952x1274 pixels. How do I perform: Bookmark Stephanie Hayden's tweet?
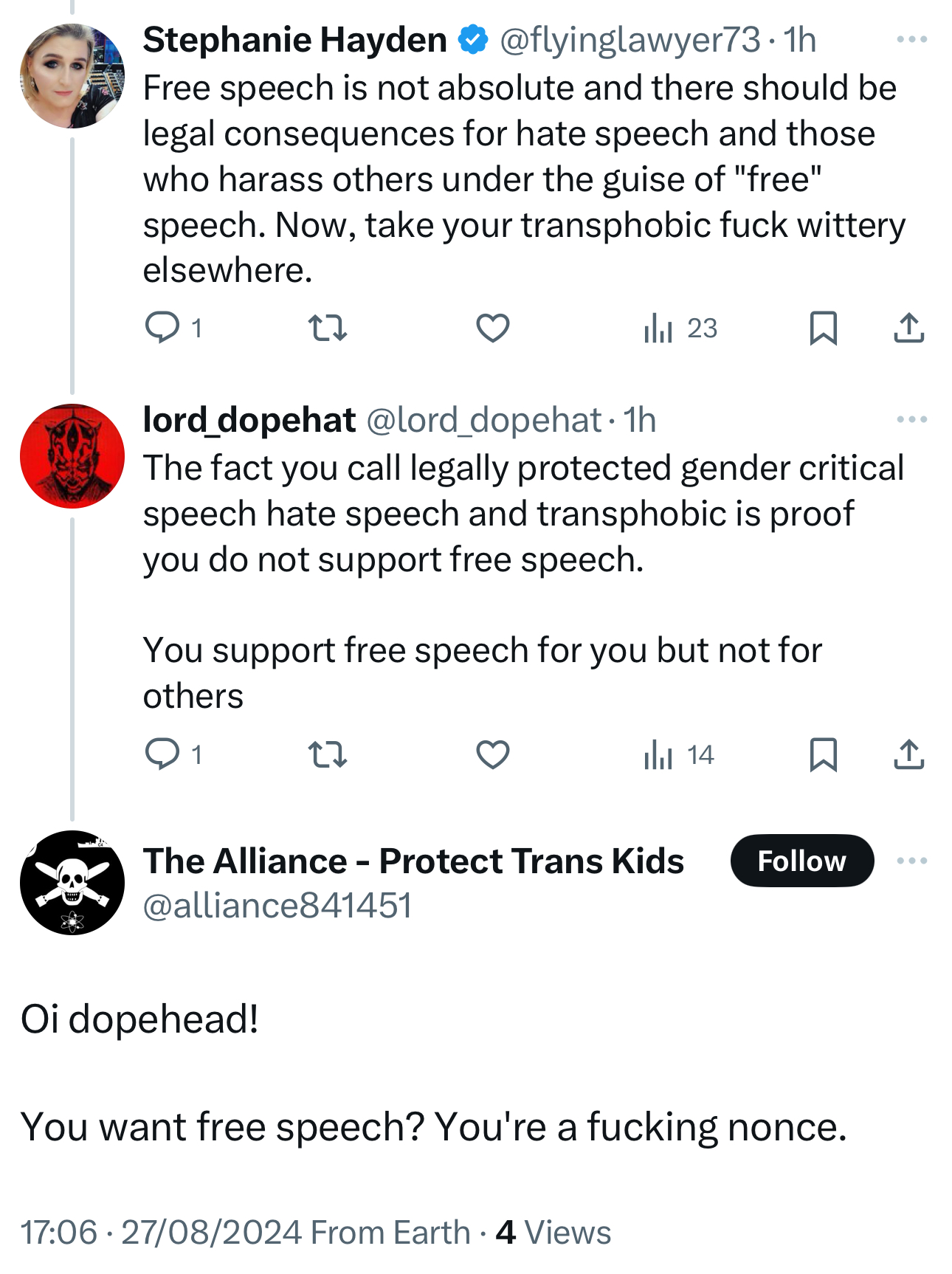click(823, 328)
